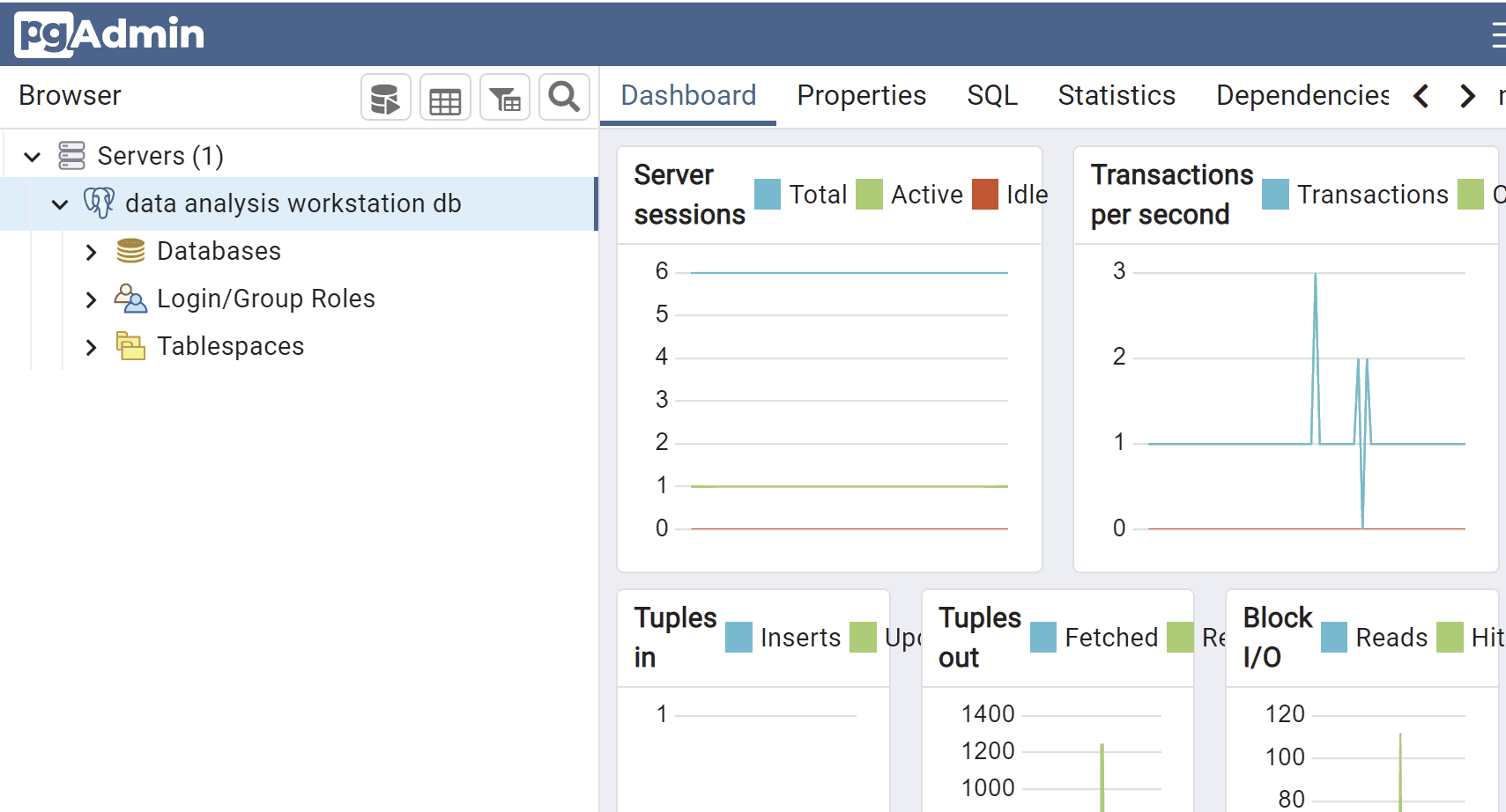This screenshot has height=812, width=1506.
Task: Open the SQL tab
Action: click(x=991, y=95)
